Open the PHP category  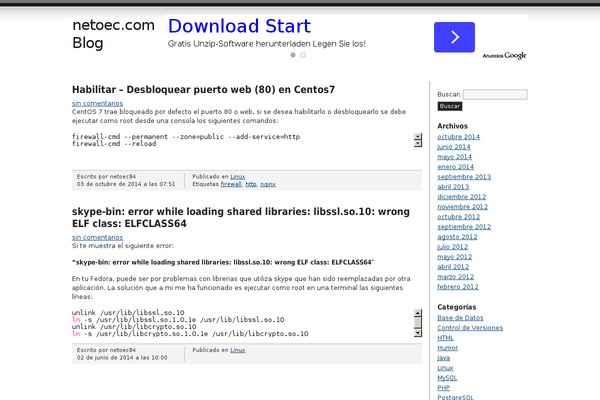pyautogui.click(x=443, y=387)
